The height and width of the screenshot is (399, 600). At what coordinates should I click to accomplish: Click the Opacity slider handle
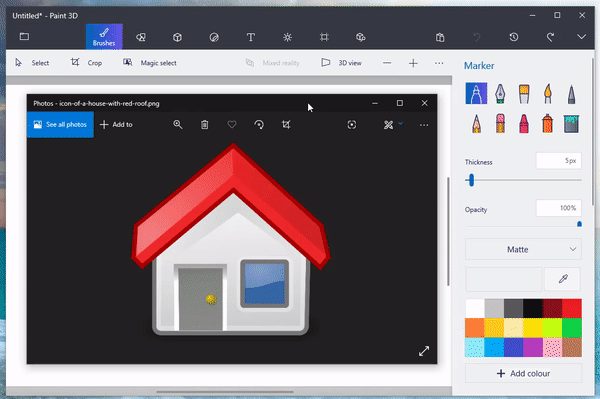[x=579, y=224]
